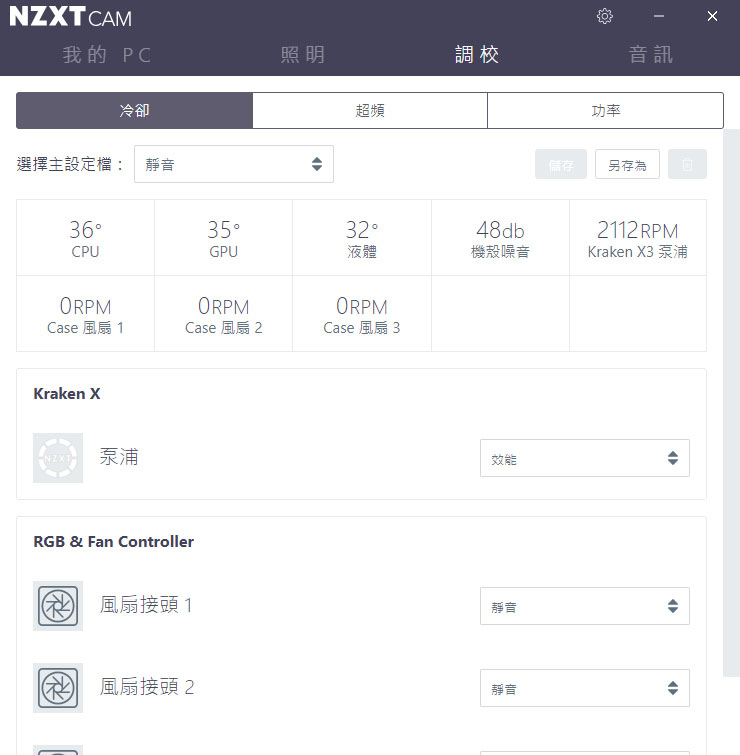Open the 功率 sub-tab
The image size is (740, 755).
(x=606, y=111)
